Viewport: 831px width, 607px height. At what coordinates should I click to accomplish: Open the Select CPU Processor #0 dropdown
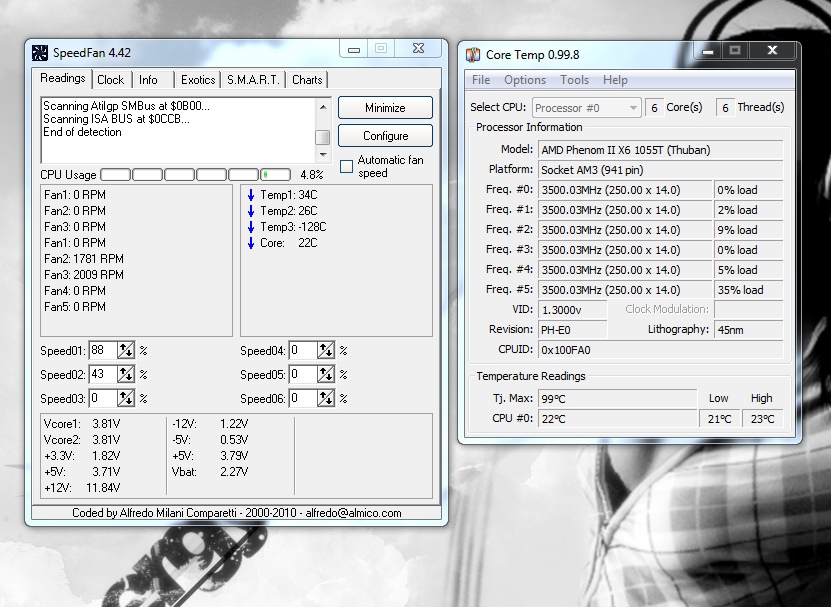point(586,108)
